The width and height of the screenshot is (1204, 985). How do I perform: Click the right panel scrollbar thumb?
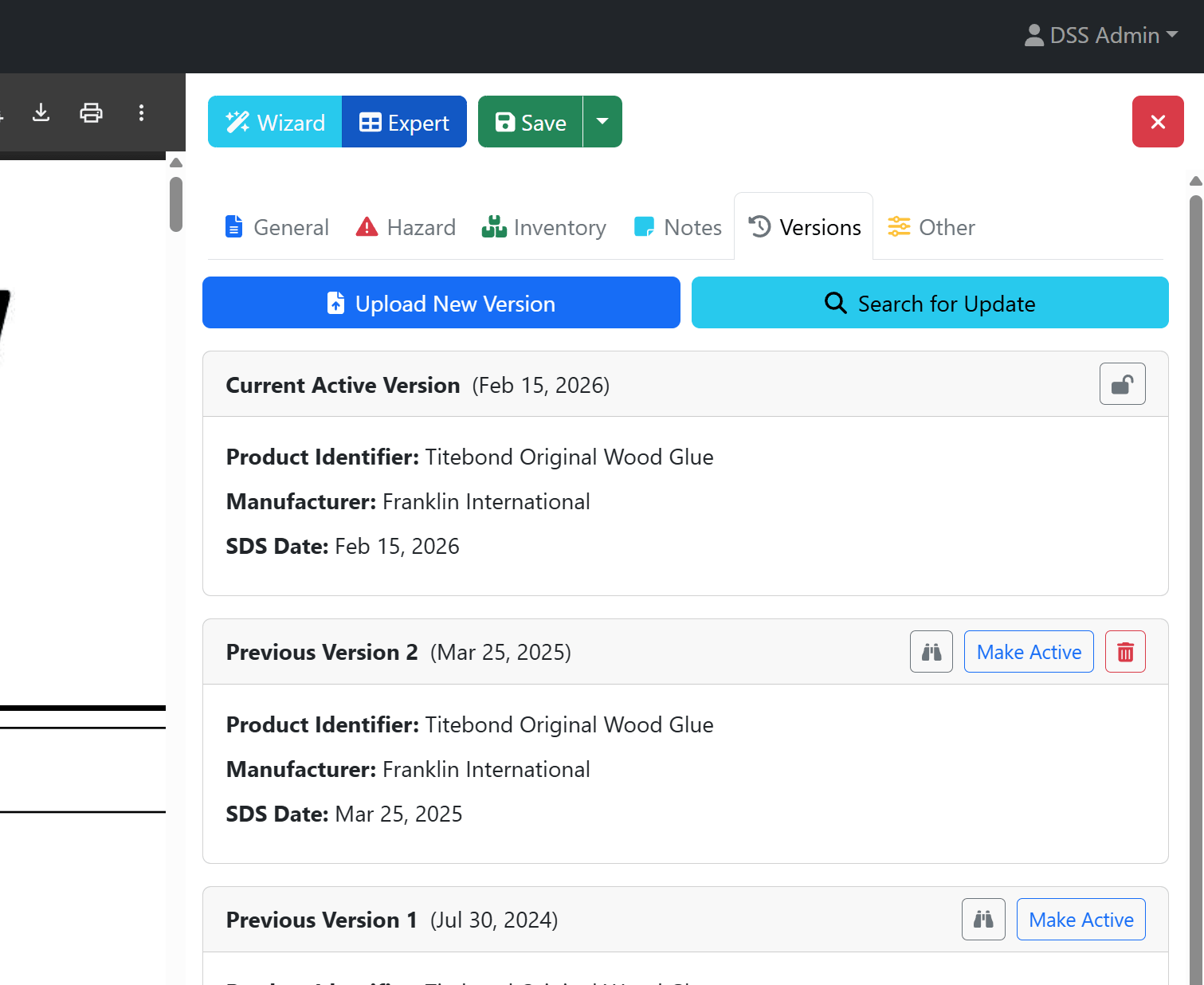[x=1196, y=590]
